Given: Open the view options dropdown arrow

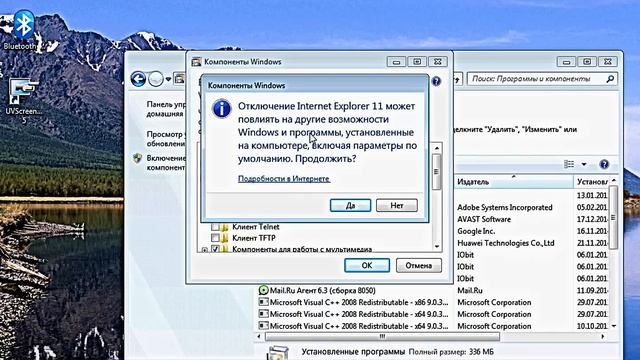Looking at the screenshot, I should point(584,164).
